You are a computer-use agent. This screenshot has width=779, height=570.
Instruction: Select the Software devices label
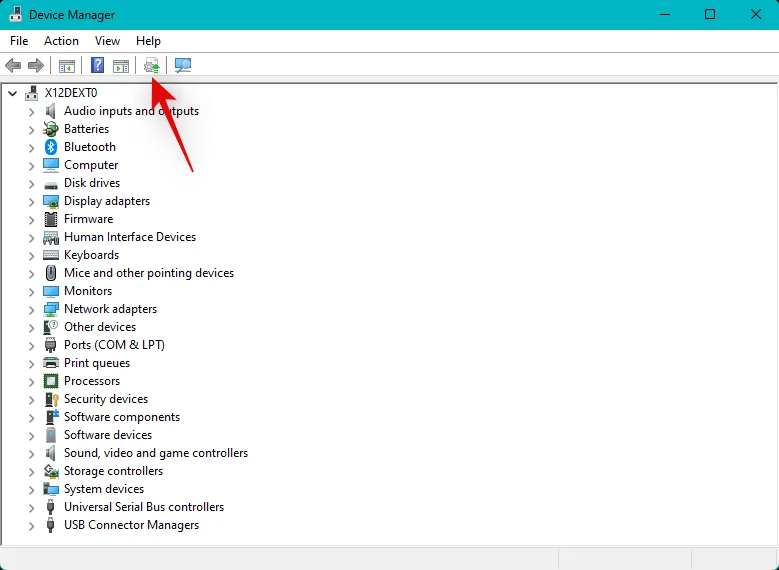click(x=108, y=435)
